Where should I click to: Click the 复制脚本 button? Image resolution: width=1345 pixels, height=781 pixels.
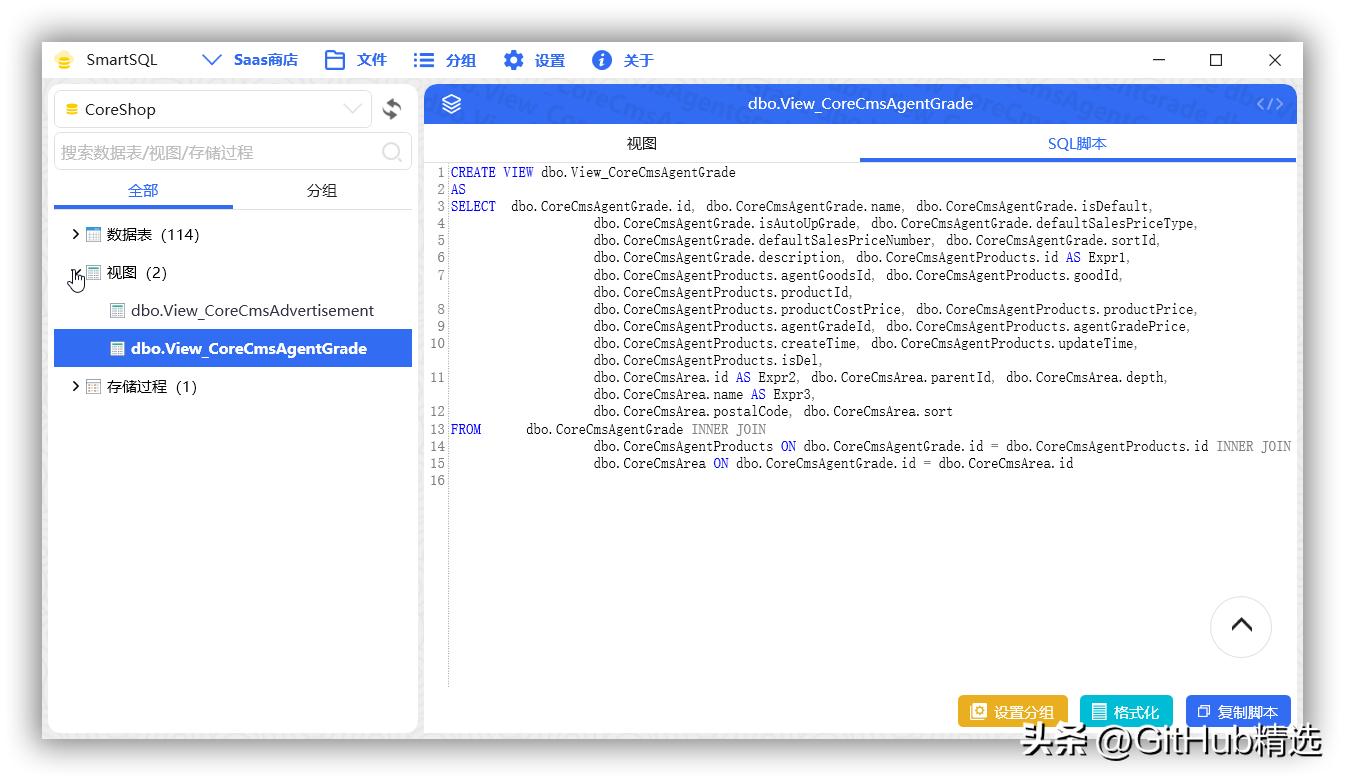1237,711
